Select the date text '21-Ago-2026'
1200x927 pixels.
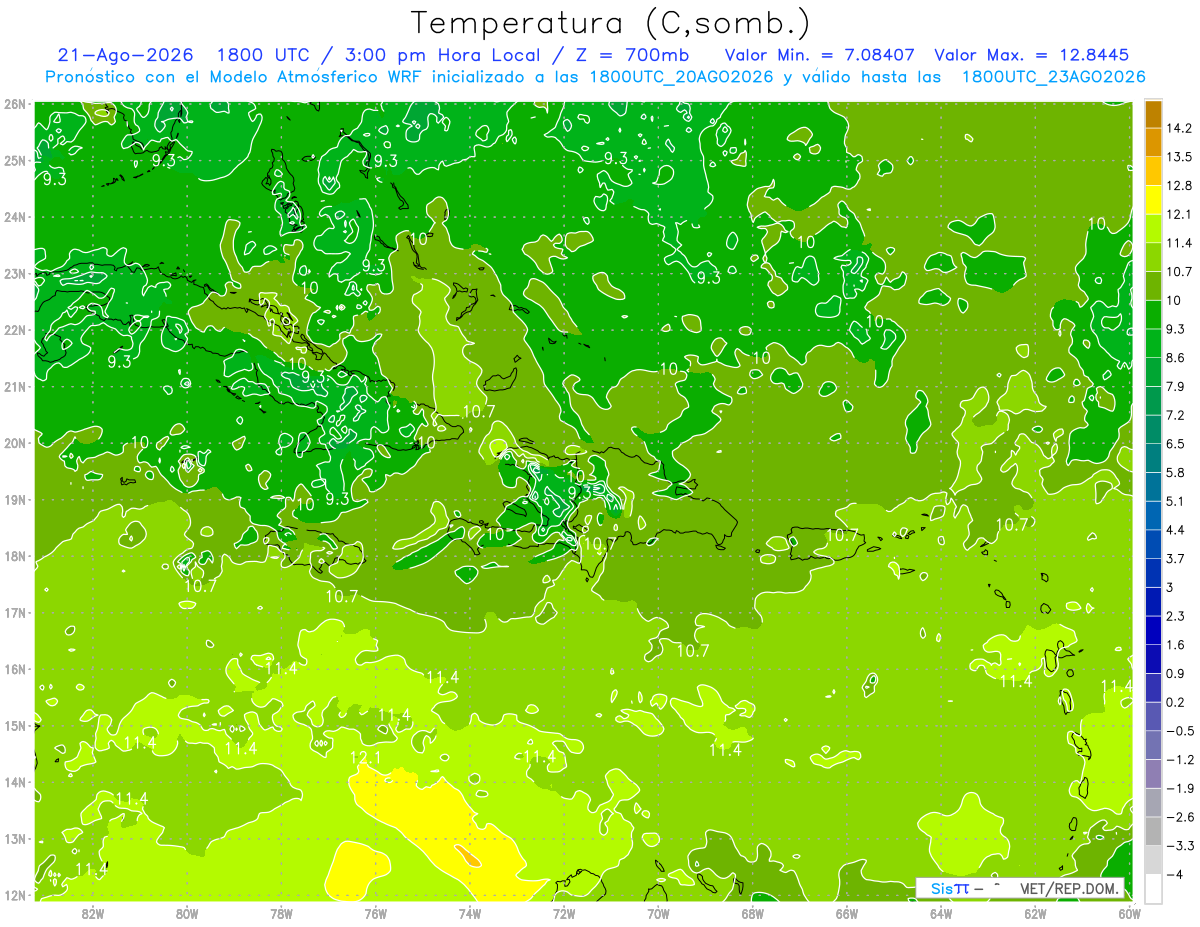pos(128,55)
